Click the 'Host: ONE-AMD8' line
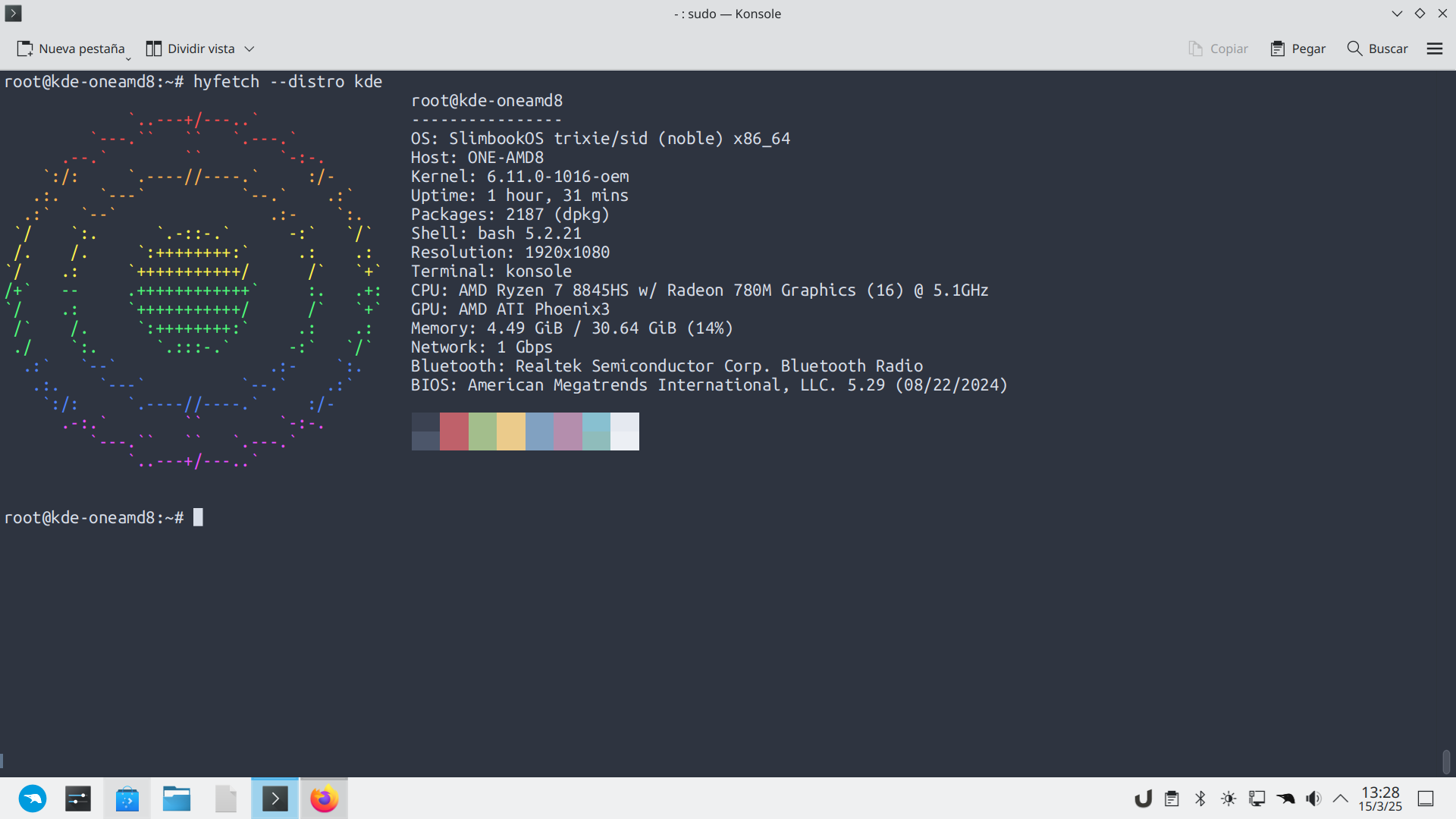Viewport: 1456px width, 819px height. [x=477, y=158]
